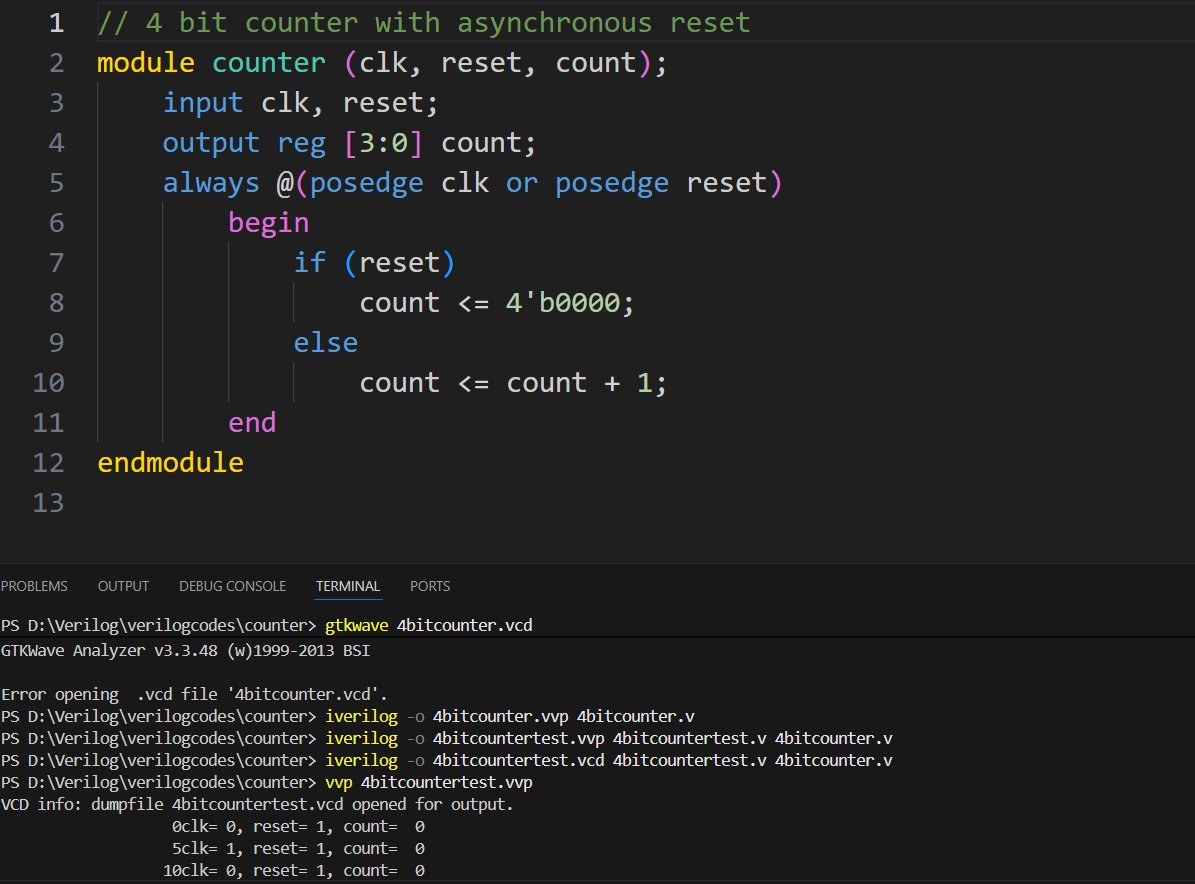Screen dimensions: 1195x884
Task: Open the PORTS panel tab
Action: (x=430, y=586)
